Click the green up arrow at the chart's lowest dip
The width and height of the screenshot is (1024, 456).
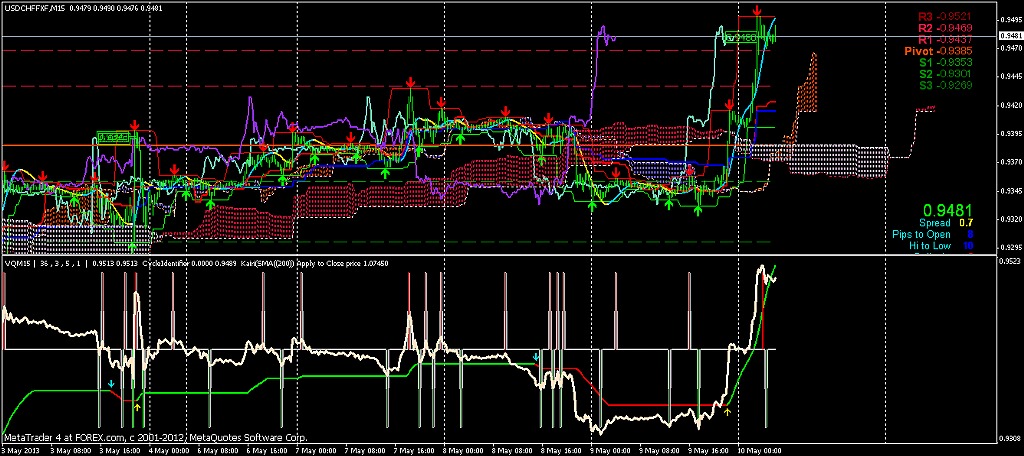pyautogui.click(x=133, y=245)
